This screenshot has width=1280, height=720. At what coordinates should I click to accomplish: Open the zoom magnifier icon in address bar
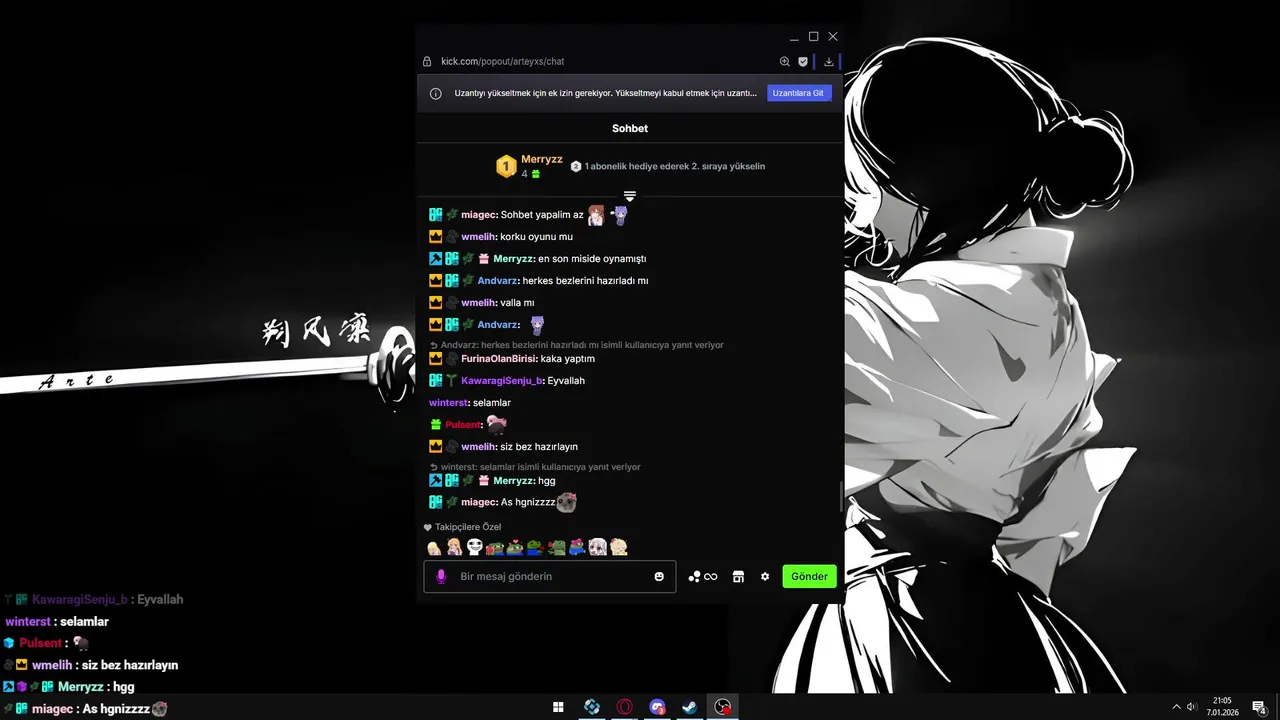pyautogui.click(x=785, y=61)
